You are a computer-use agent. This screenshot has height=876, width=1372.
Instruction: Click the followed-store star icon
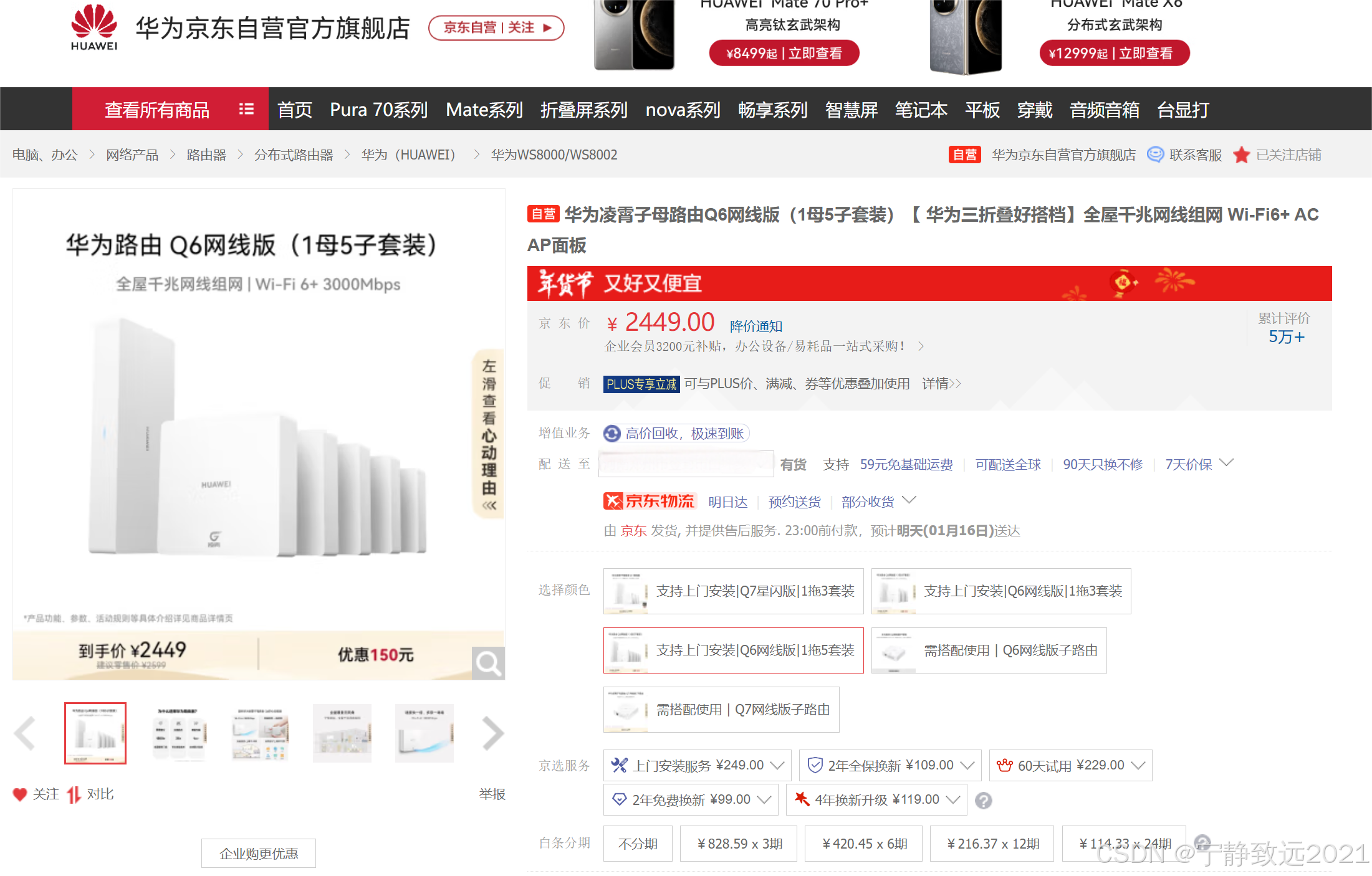click(x=1241, y=155)
